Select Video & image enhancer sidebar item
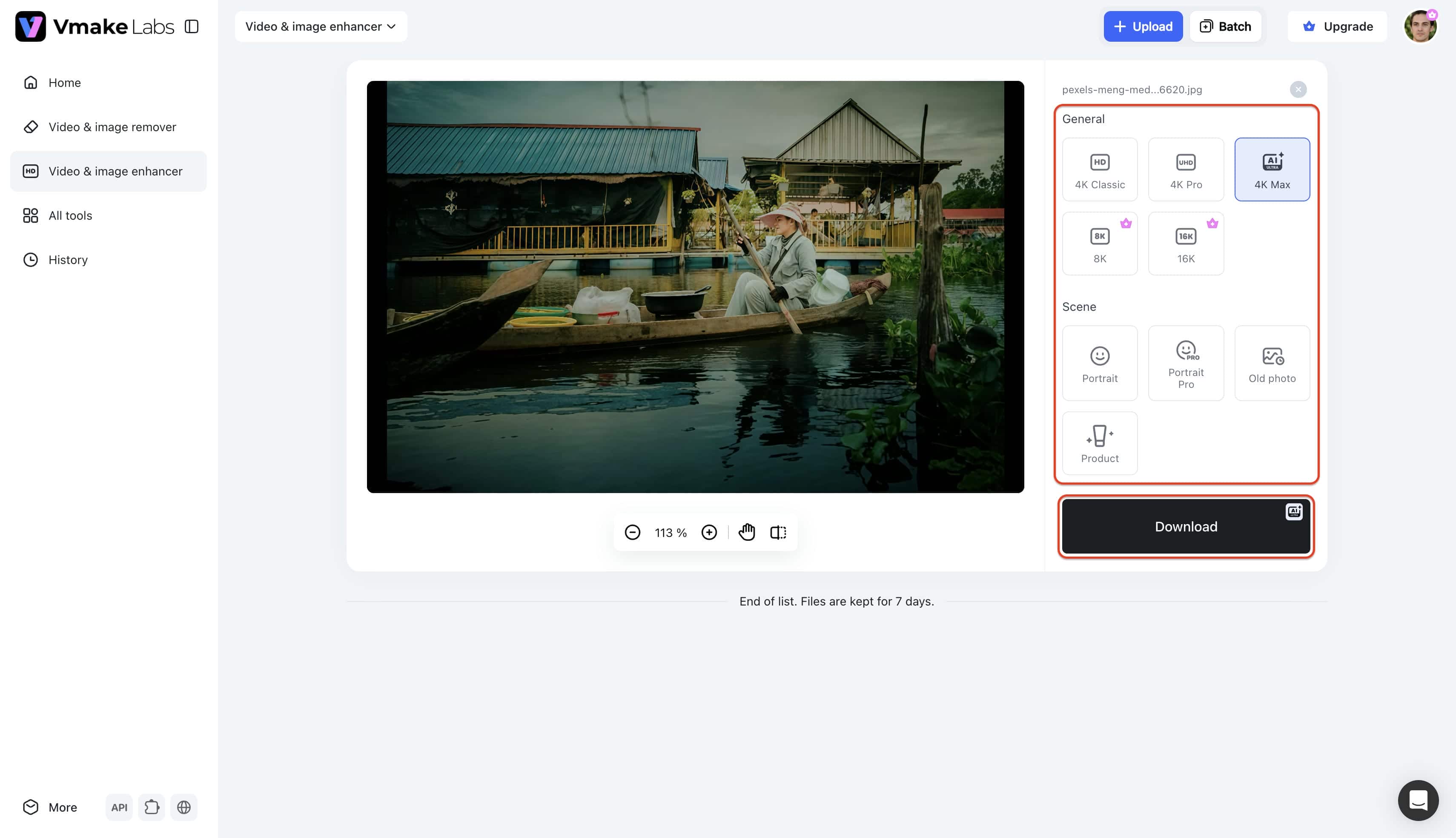 point(108,171)
